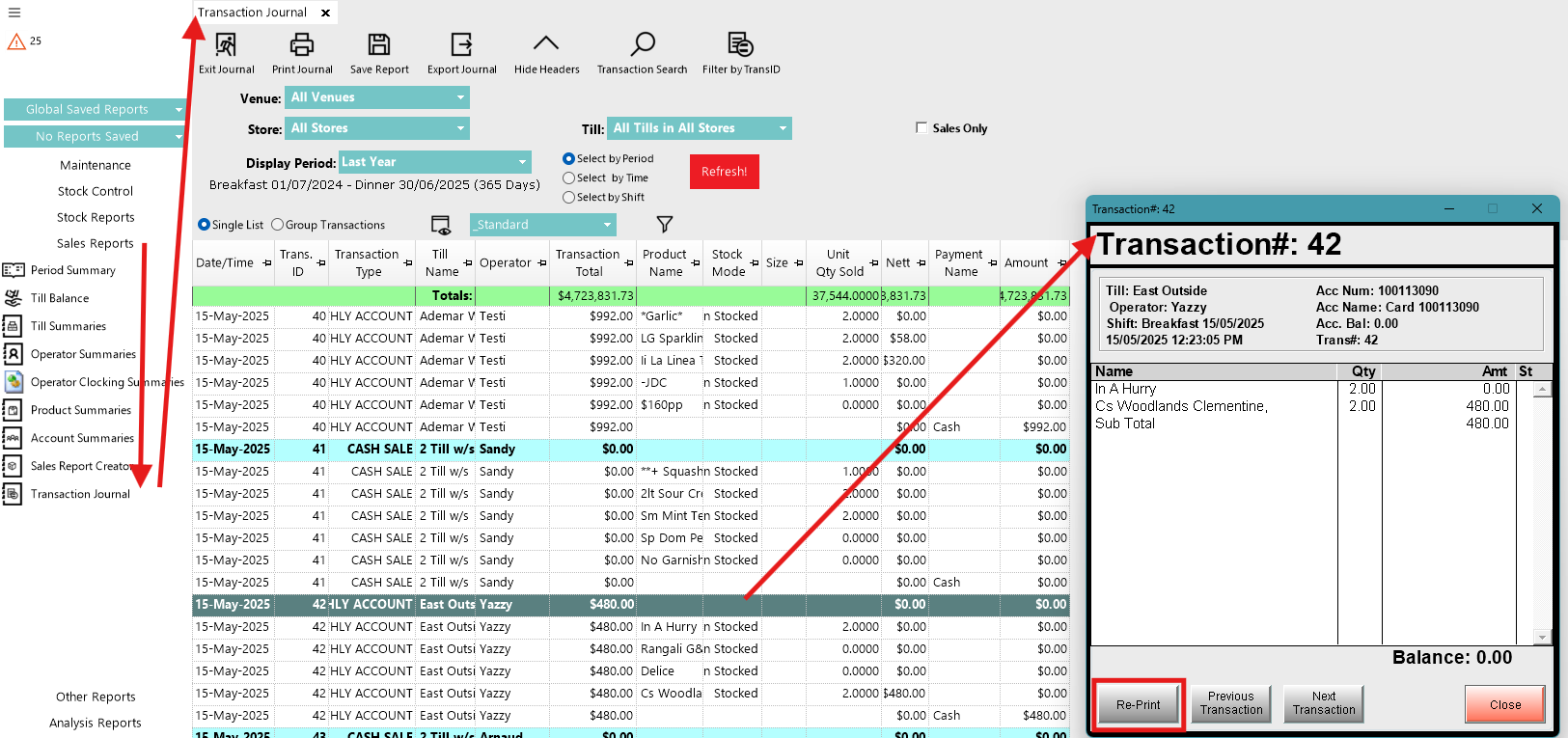Expand the Venue dropdown
Viewport: 1568px width, 738px height.
click(x=460, y=97)
